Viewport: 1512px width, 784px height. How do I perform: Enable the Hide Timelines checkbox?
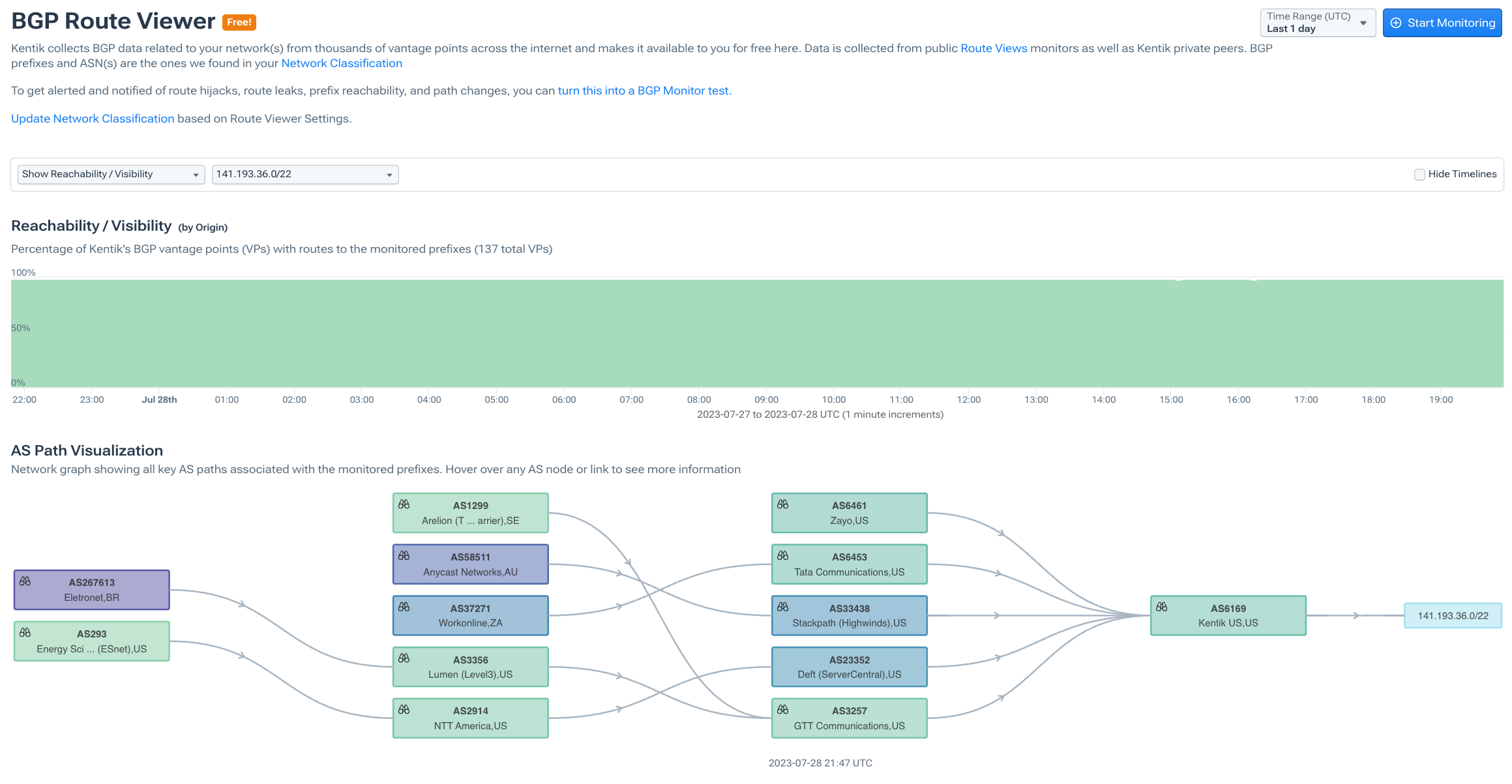pos(1419,174)
